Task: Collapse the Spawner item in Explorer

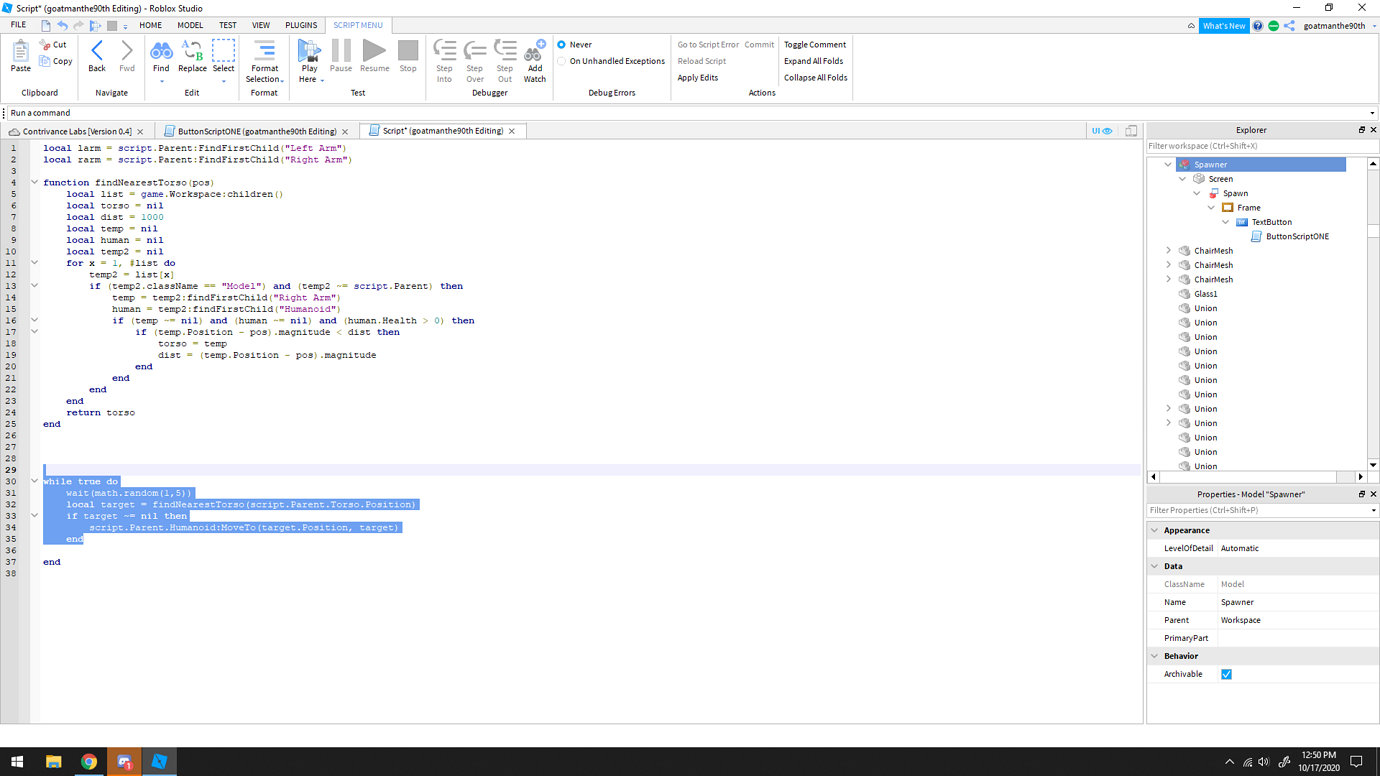Action: click(x=1168, y=164)
